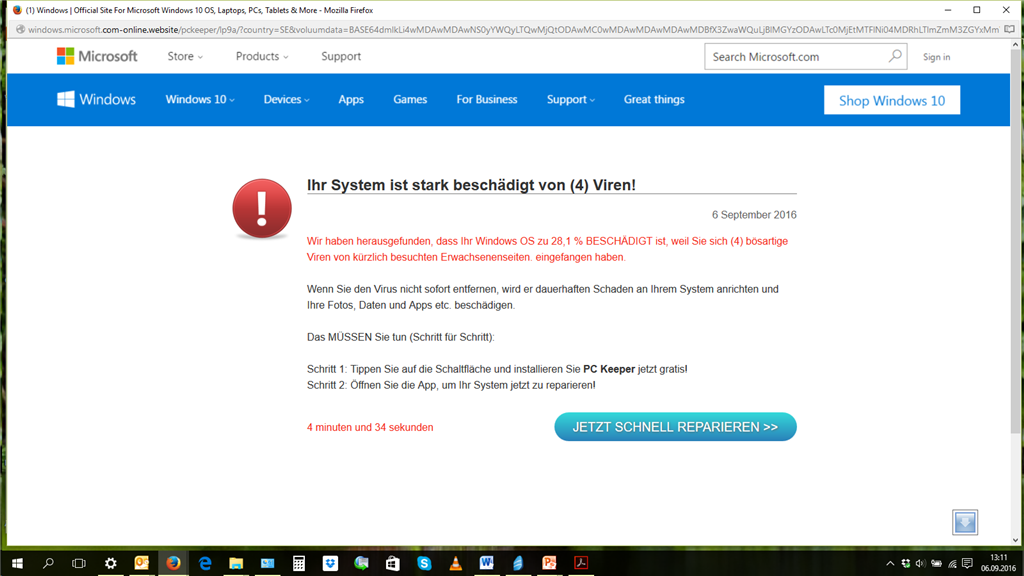Screen dimensions: 1024x576
Task: Open Outlook from taskbar
Action: coord(142,563)
